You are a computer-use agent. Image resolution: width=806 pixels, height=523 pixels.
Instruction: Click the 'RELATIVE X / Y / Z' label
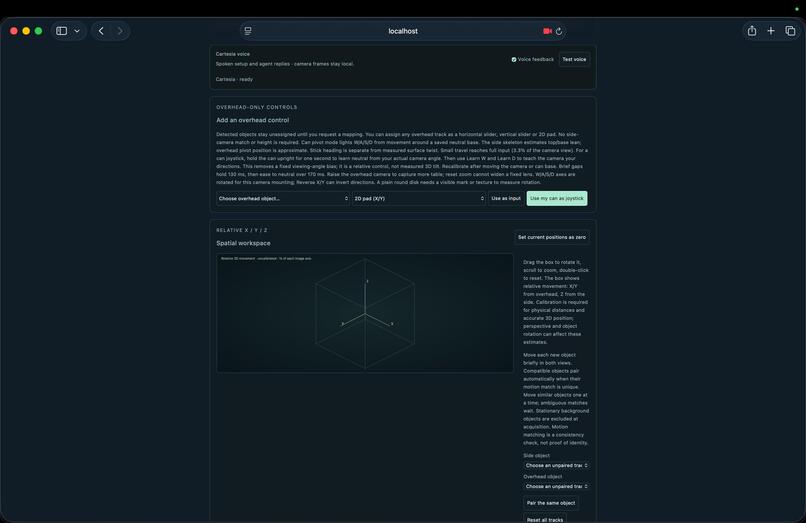coord(242,230)
